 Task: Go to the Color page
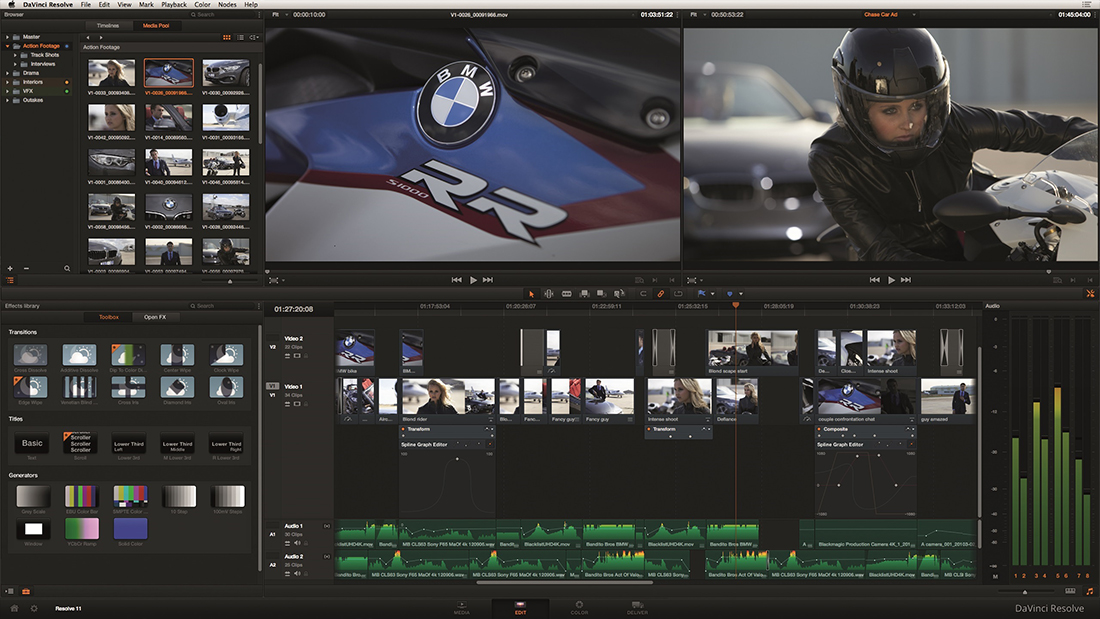click(579, 608)
